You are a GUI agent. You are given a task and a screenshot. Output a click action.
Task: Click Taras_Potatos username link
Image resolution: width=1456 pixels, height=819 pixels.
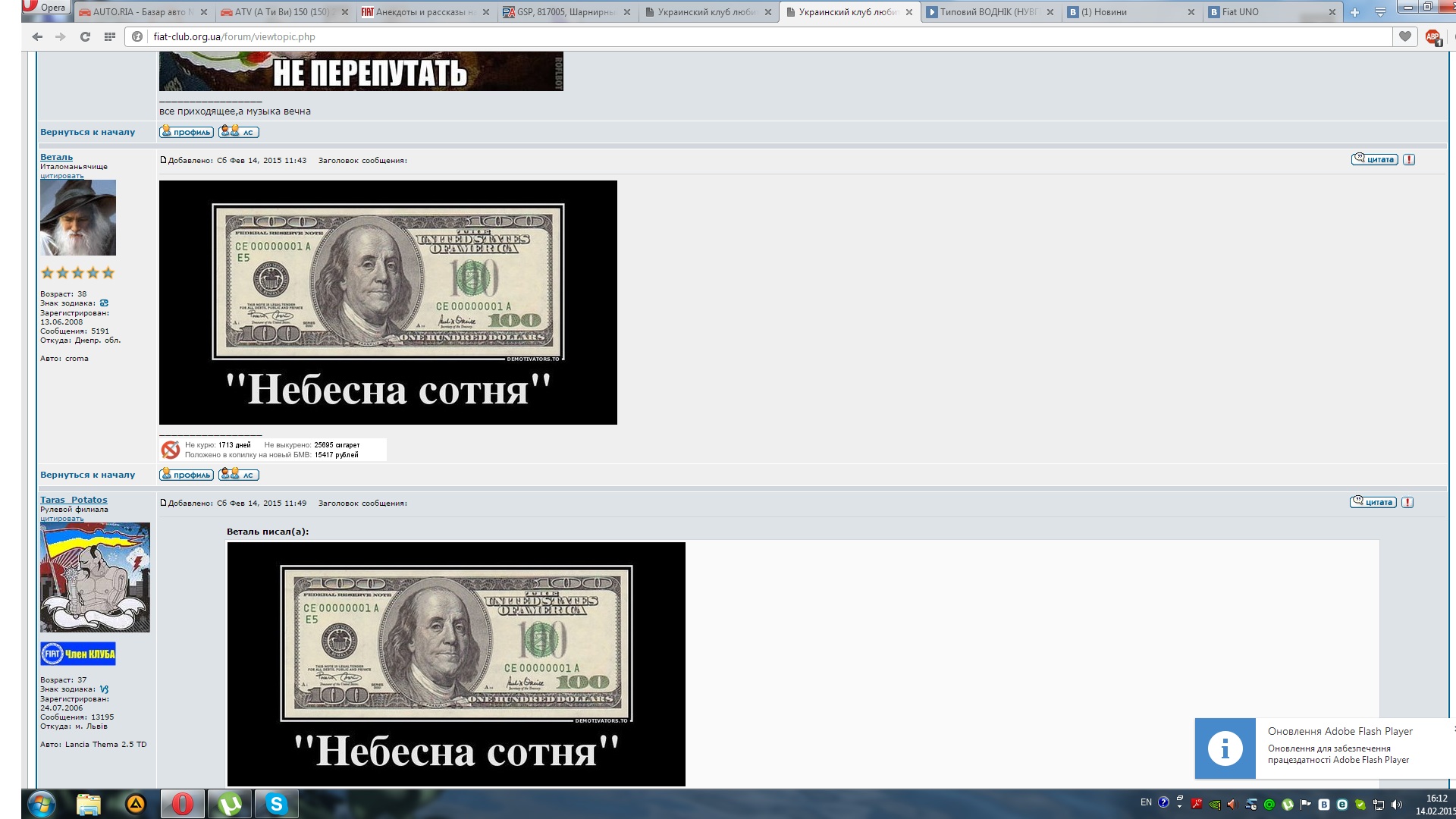[74, 500]
